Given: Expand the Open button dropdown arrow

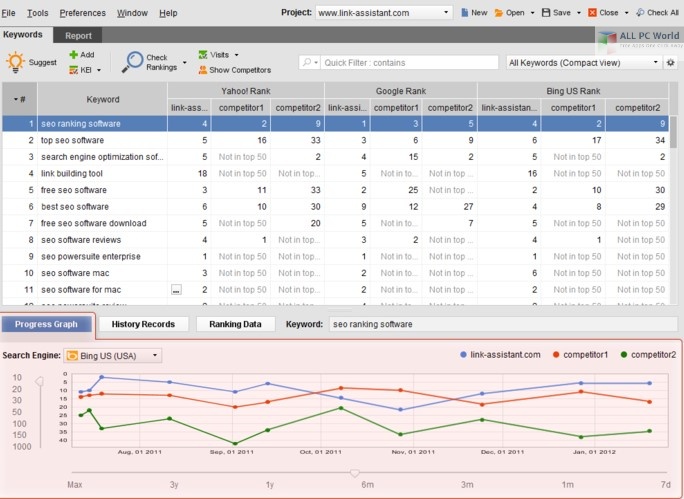Looking at the screenshot, I should click(x=532, y=13).
